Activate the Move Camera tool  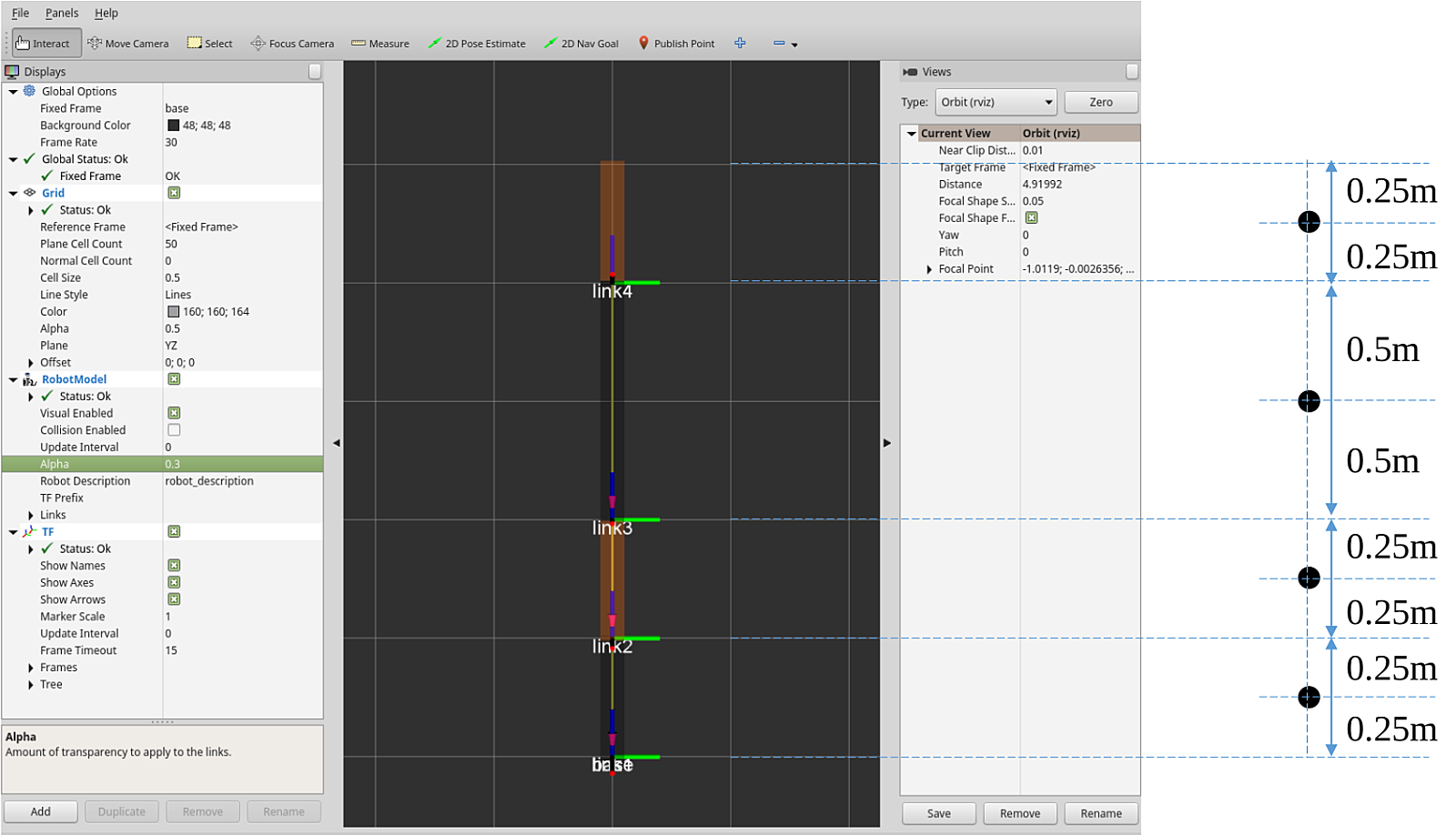(128, 44)
